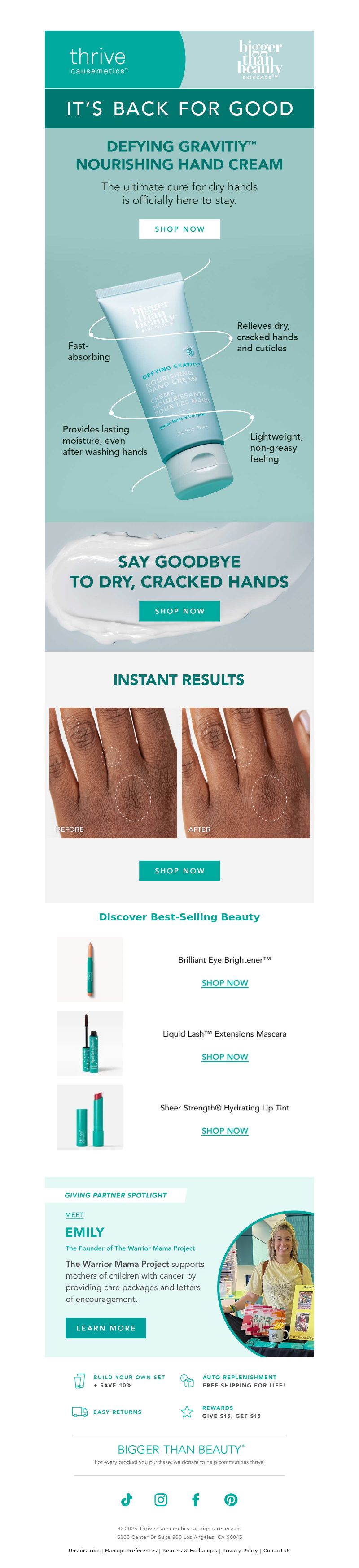The height and width of the screenshot is (1568, 359).
Task: Click the Thrive Causemetics logo
Action: [x=98, y=60]
